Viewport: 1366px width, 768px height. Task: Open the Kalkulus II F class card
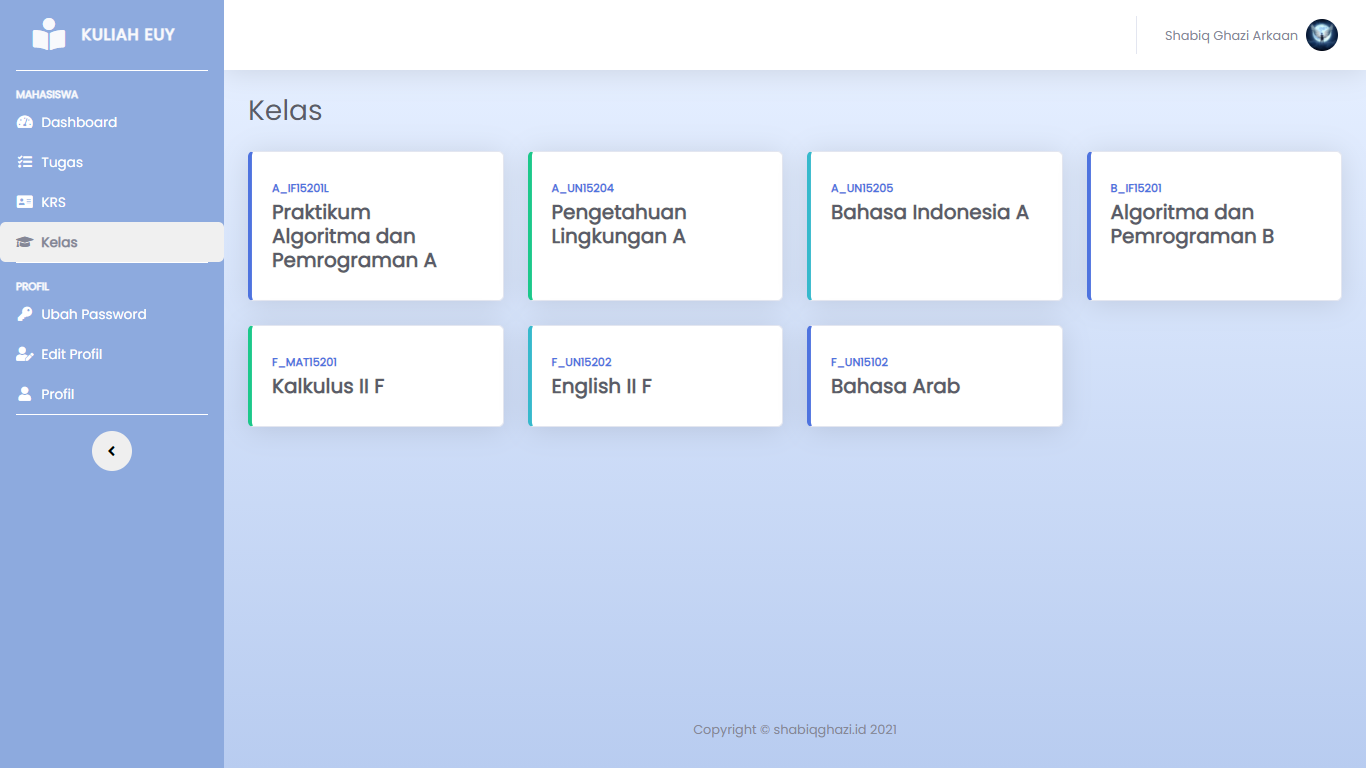[x=376, y=376]
